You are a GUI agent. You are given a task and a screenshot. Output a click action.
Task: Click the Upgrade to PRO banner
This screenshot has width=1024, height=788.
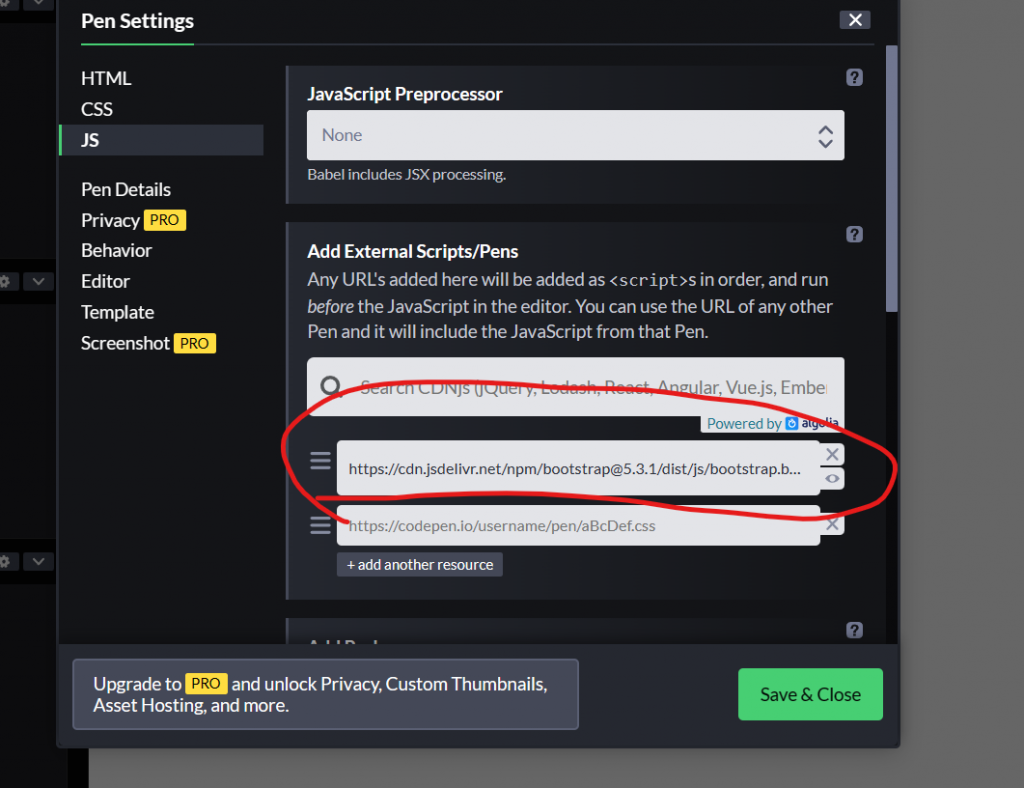(325, 694)
